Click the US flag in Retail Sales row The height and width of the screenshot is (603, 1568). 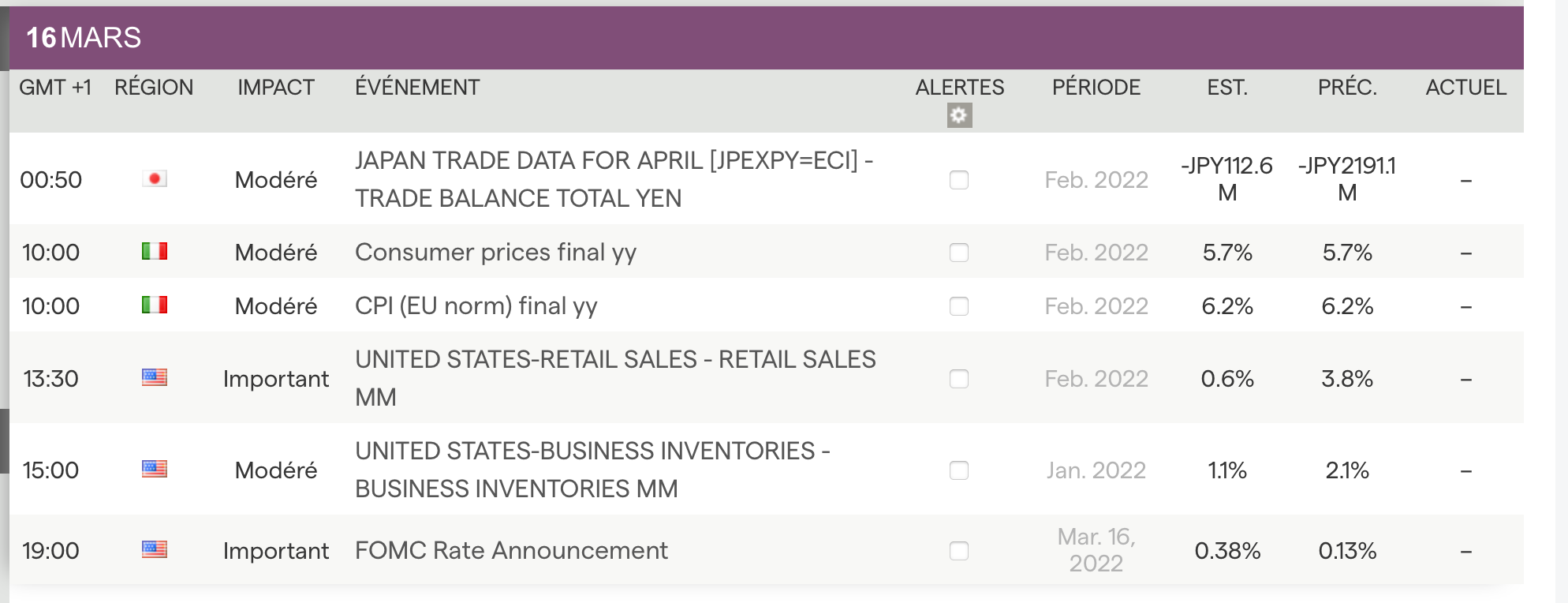155,378
